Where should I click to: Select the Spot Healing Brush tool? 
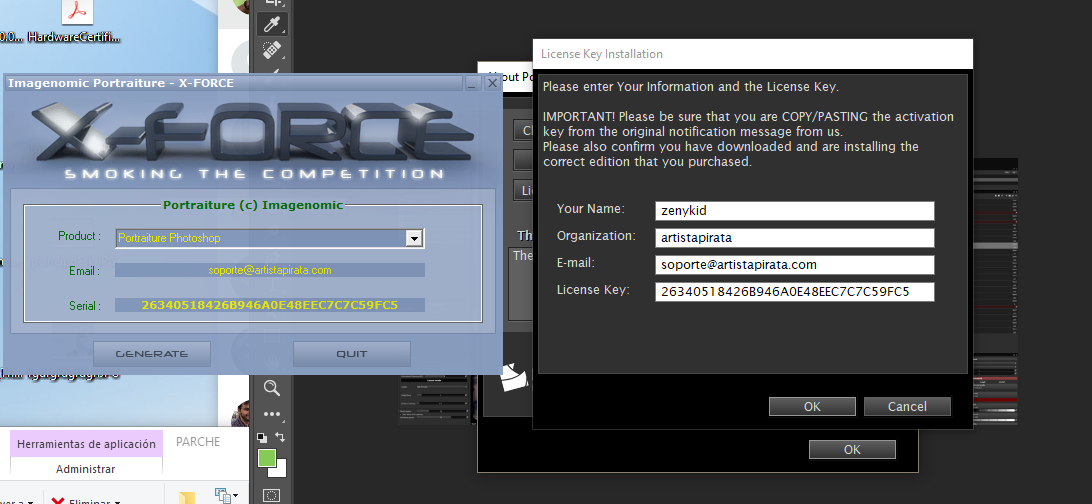point(272,50)
